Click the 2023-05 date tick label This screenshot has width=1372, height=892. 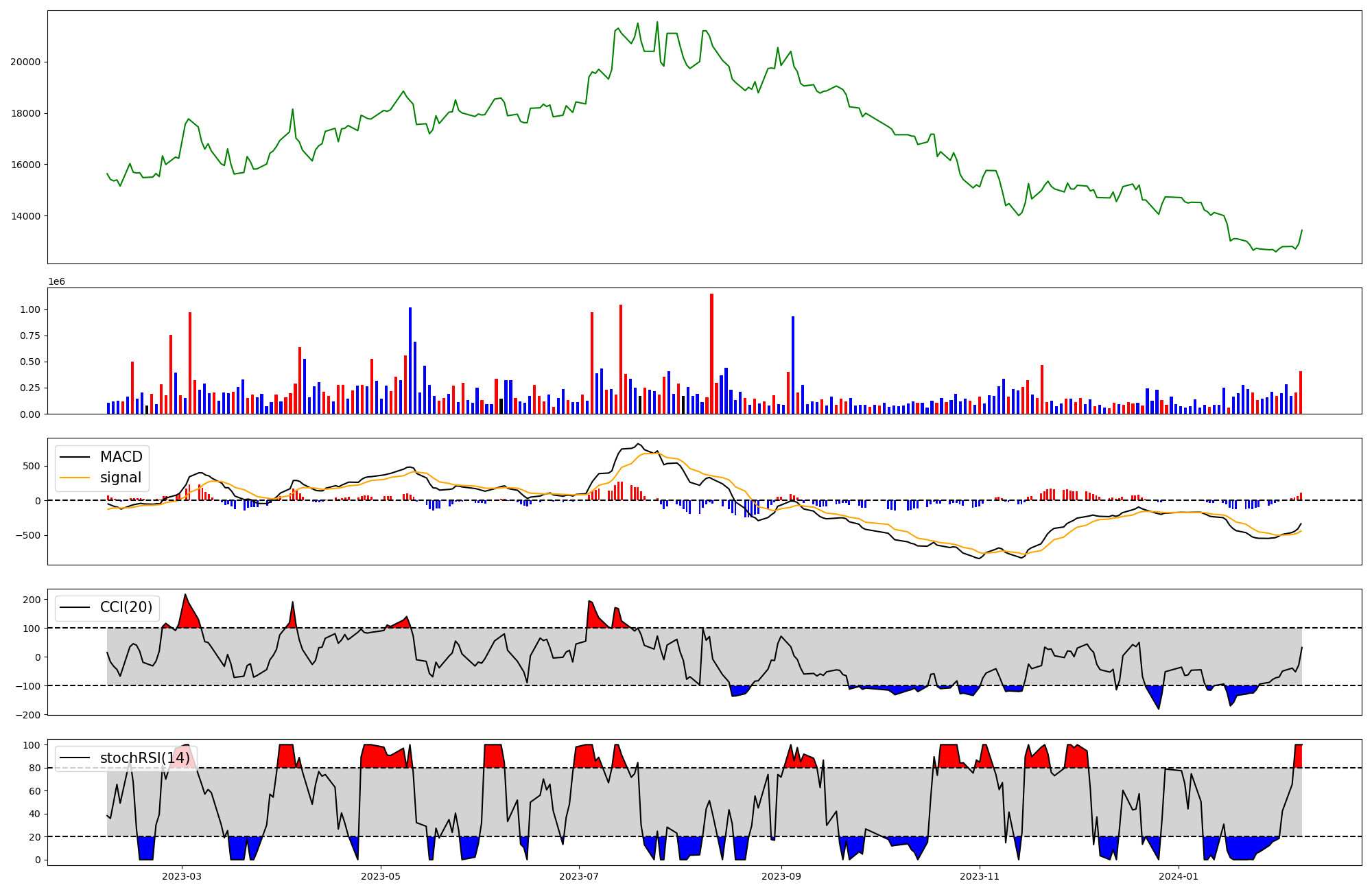[381, 876]
